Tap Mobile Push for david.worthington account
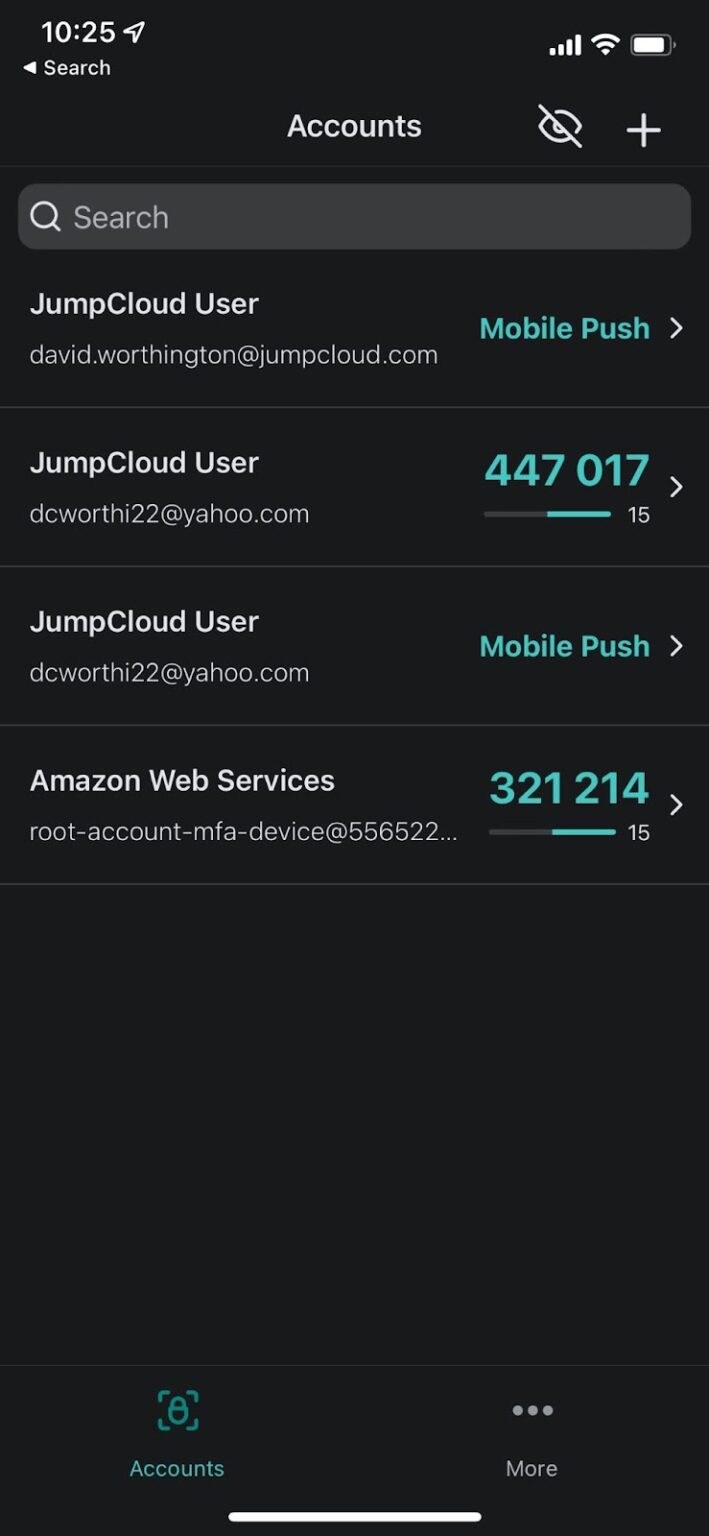Screen dimensions: 709x1536 coord(563,328)
